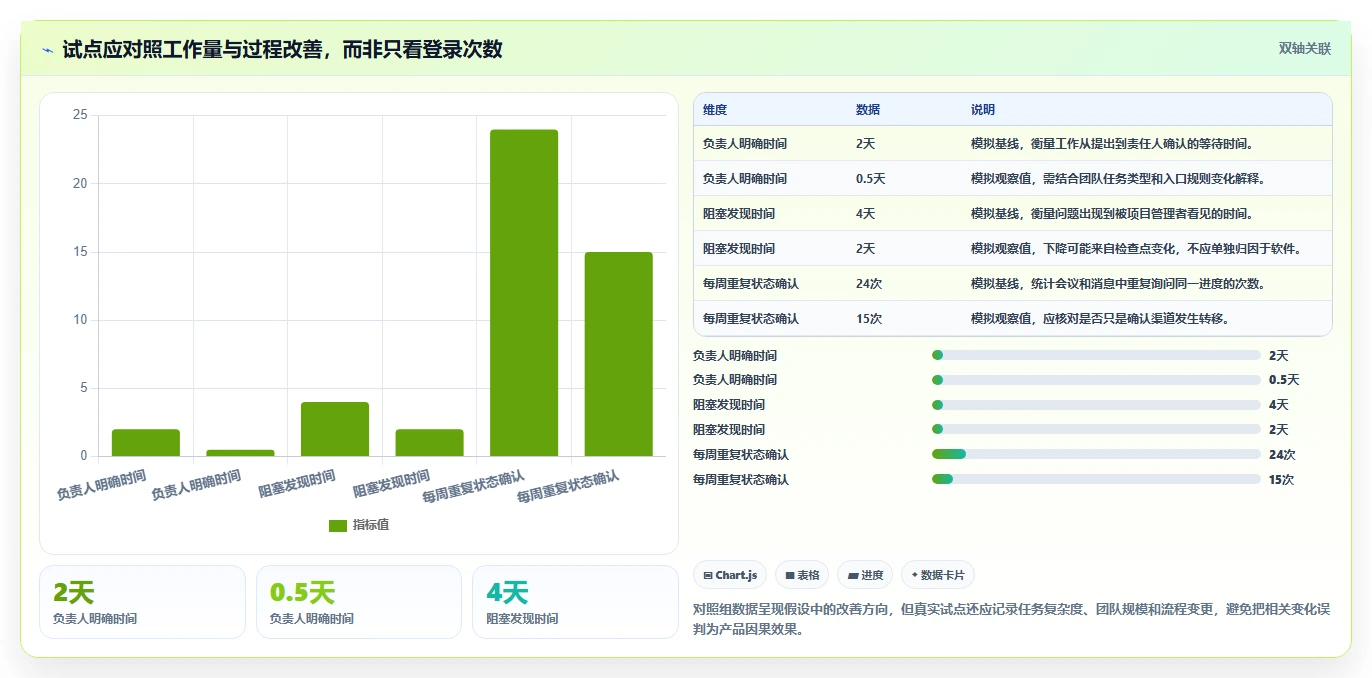Click the y-axis tick label 10
Viewport: 1372px width, 678px height.
point(80,320)
